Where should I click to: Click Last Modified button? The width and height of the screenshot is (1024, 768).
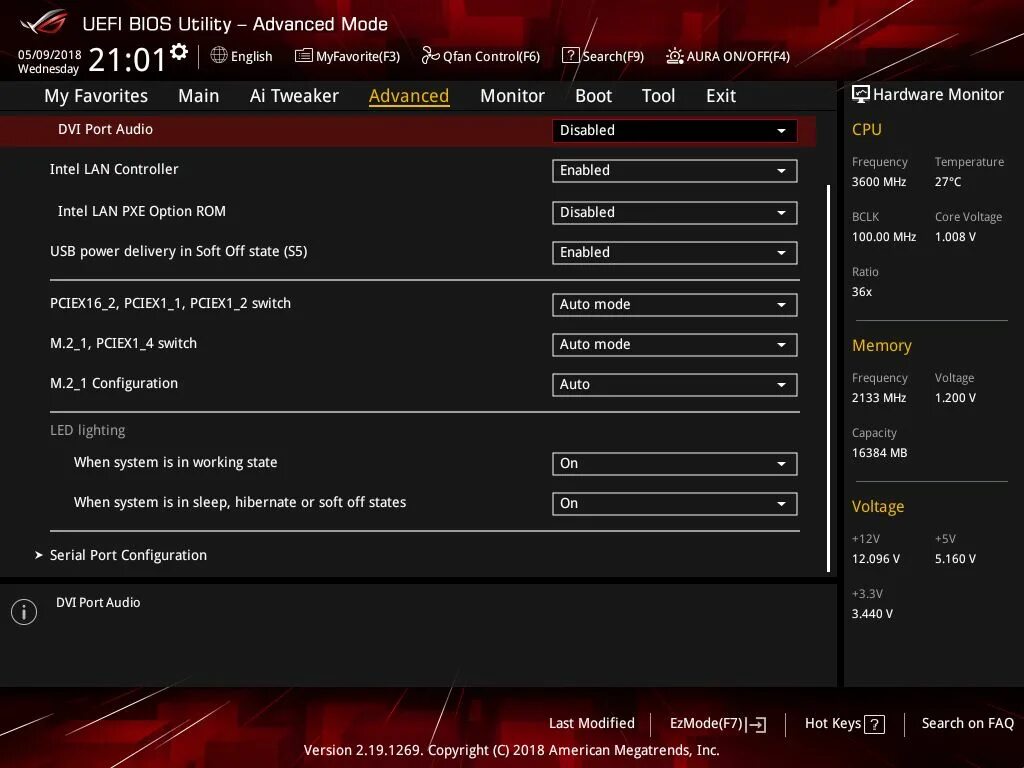click(x=592, y=724)
